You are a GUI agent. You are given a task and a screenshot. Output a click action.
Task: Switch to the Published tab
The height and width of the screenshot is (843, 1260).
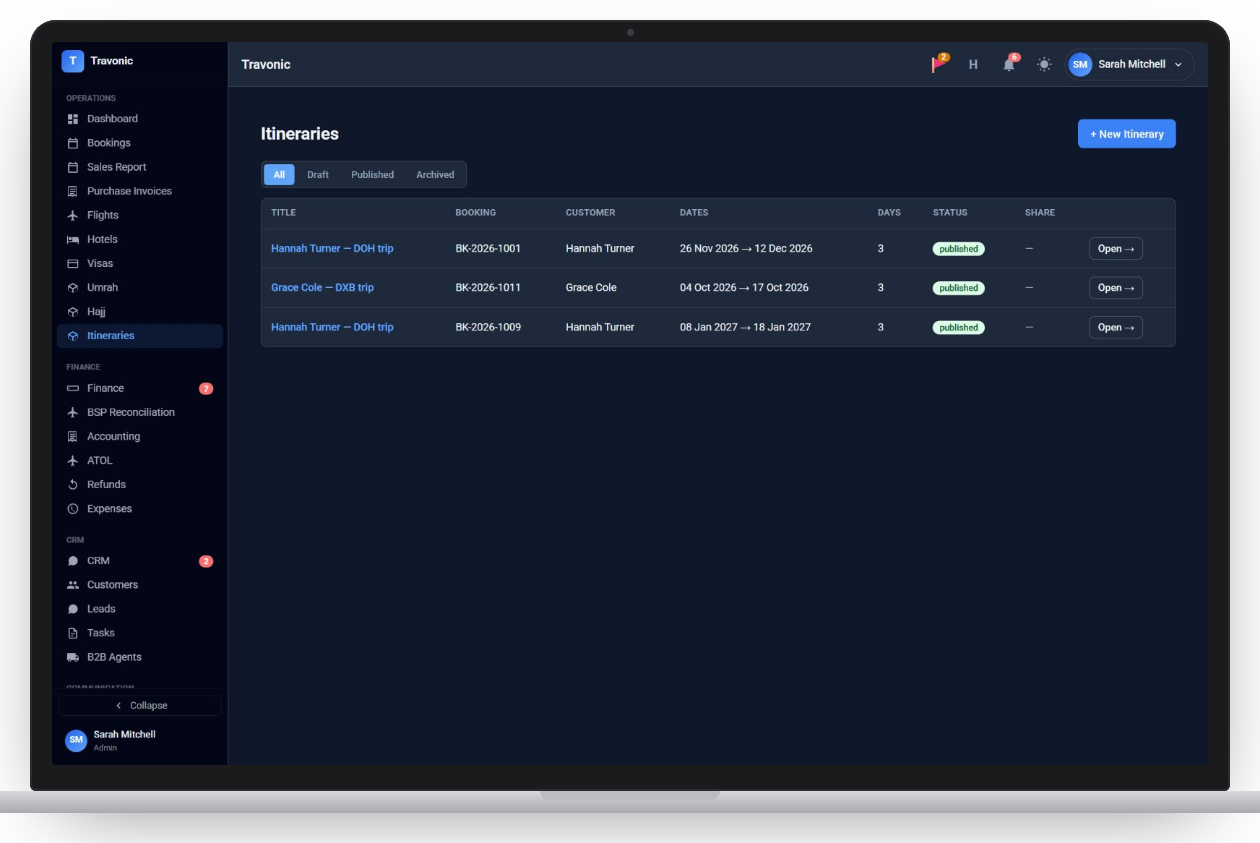click(373, 175)
